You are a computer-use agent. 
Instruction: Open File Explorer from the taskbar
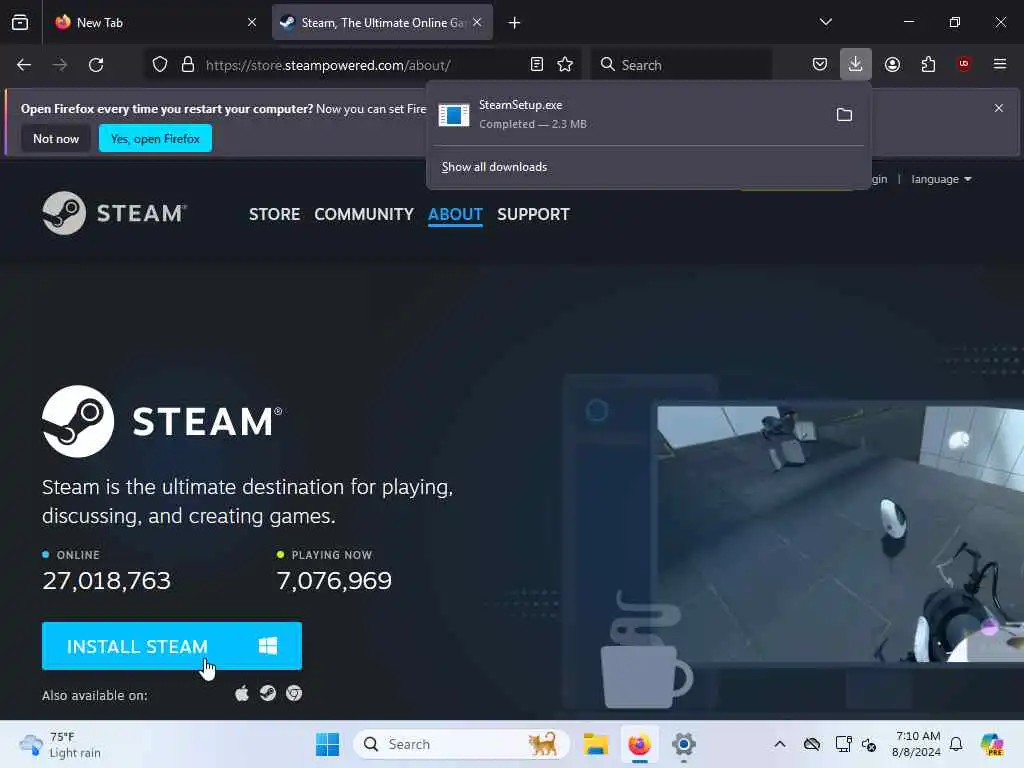[596, 744]
